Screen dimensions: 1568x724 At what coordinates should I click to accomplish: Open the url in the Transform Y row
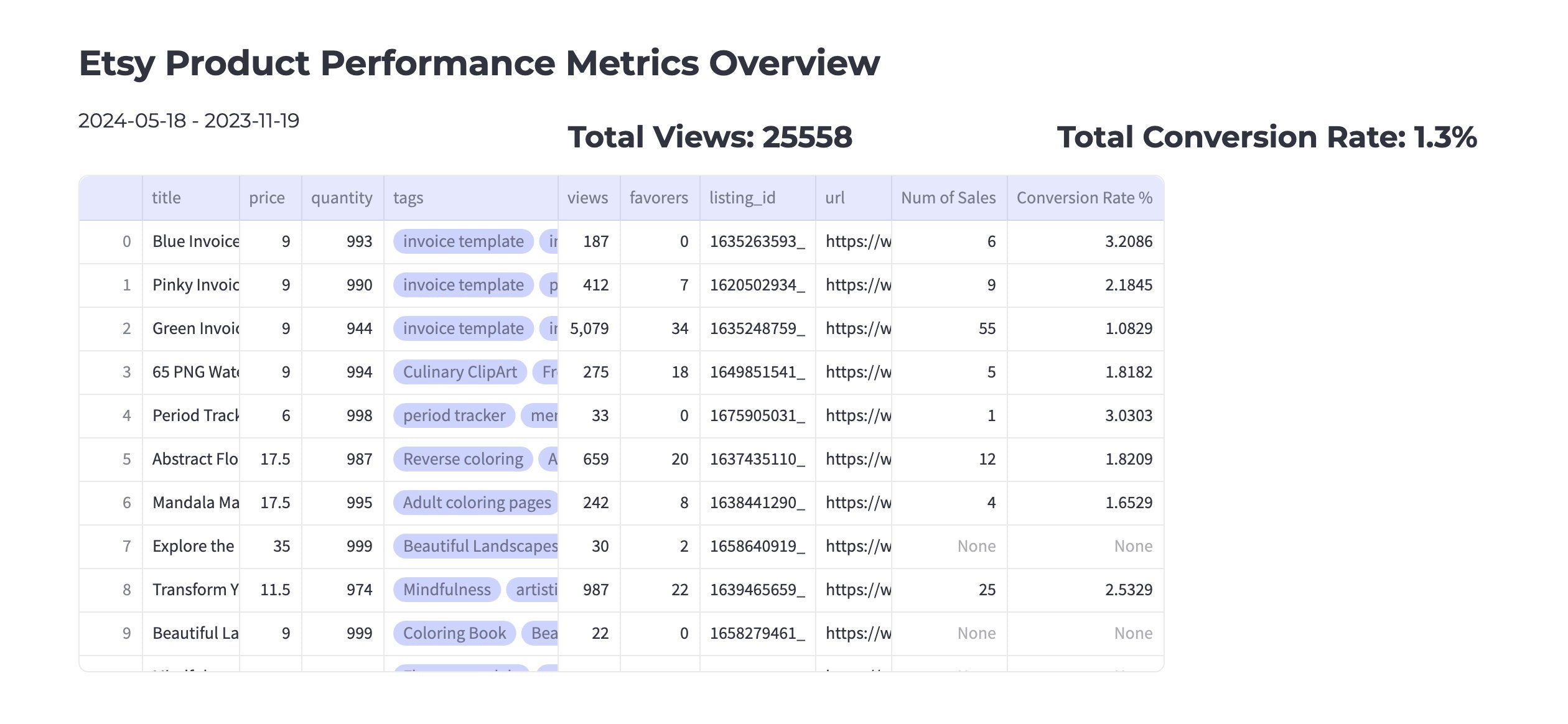pyautogui.click(x=854, y=590)
